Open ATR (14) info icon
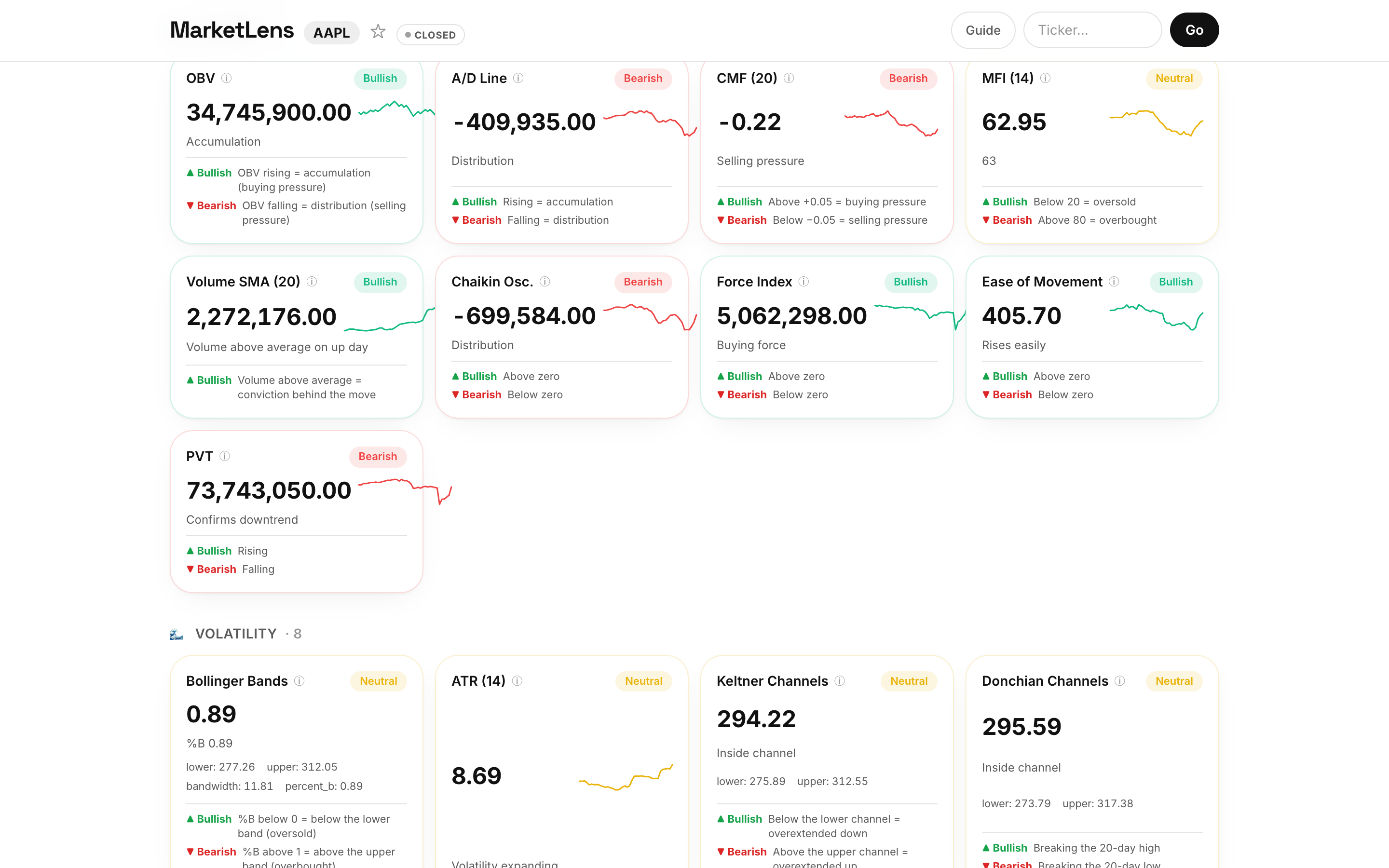This screenshot has height=868, width=1389. [517, 680]
